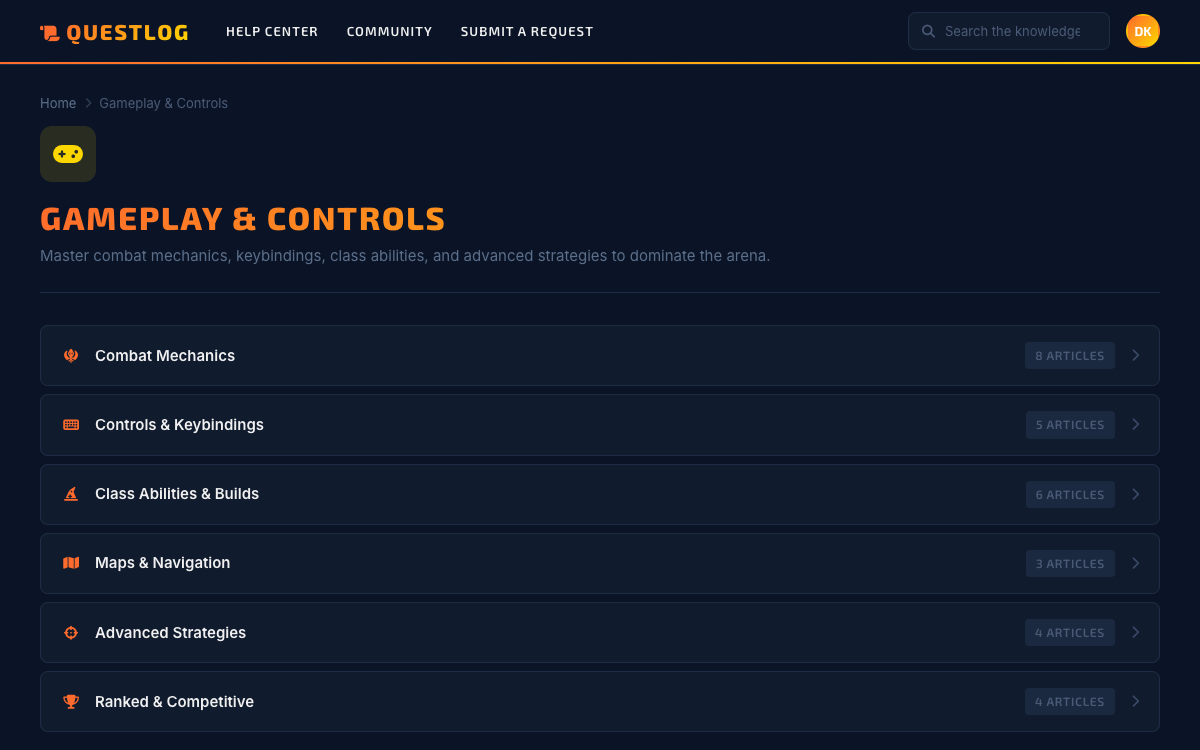Open the DK user avatar menu
The width and height of the screenshot is (1200, 750).
coord(1143,31)
